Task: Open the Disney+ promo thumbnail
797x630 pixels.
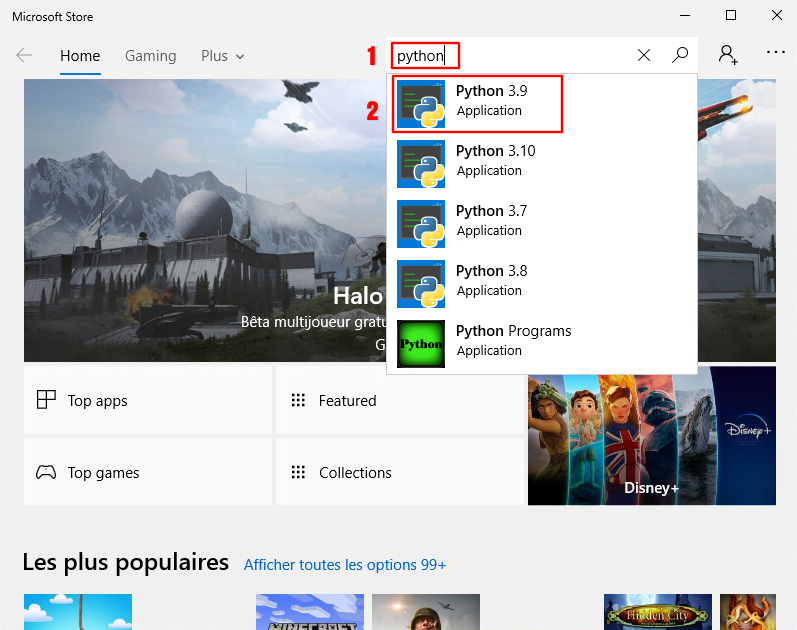Action: 651,435
